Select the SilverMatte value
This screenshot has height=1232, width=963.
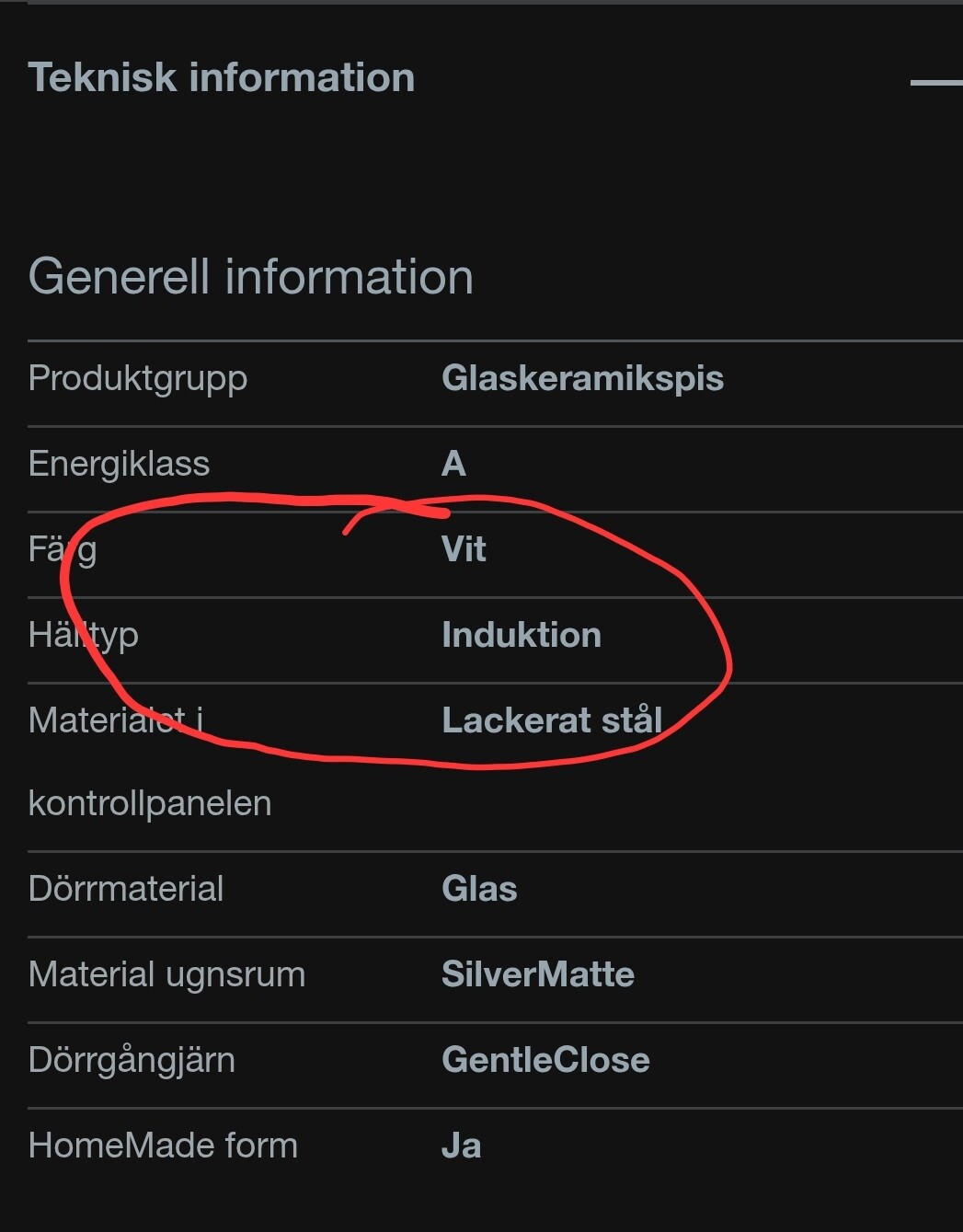[x=538, y=974]
